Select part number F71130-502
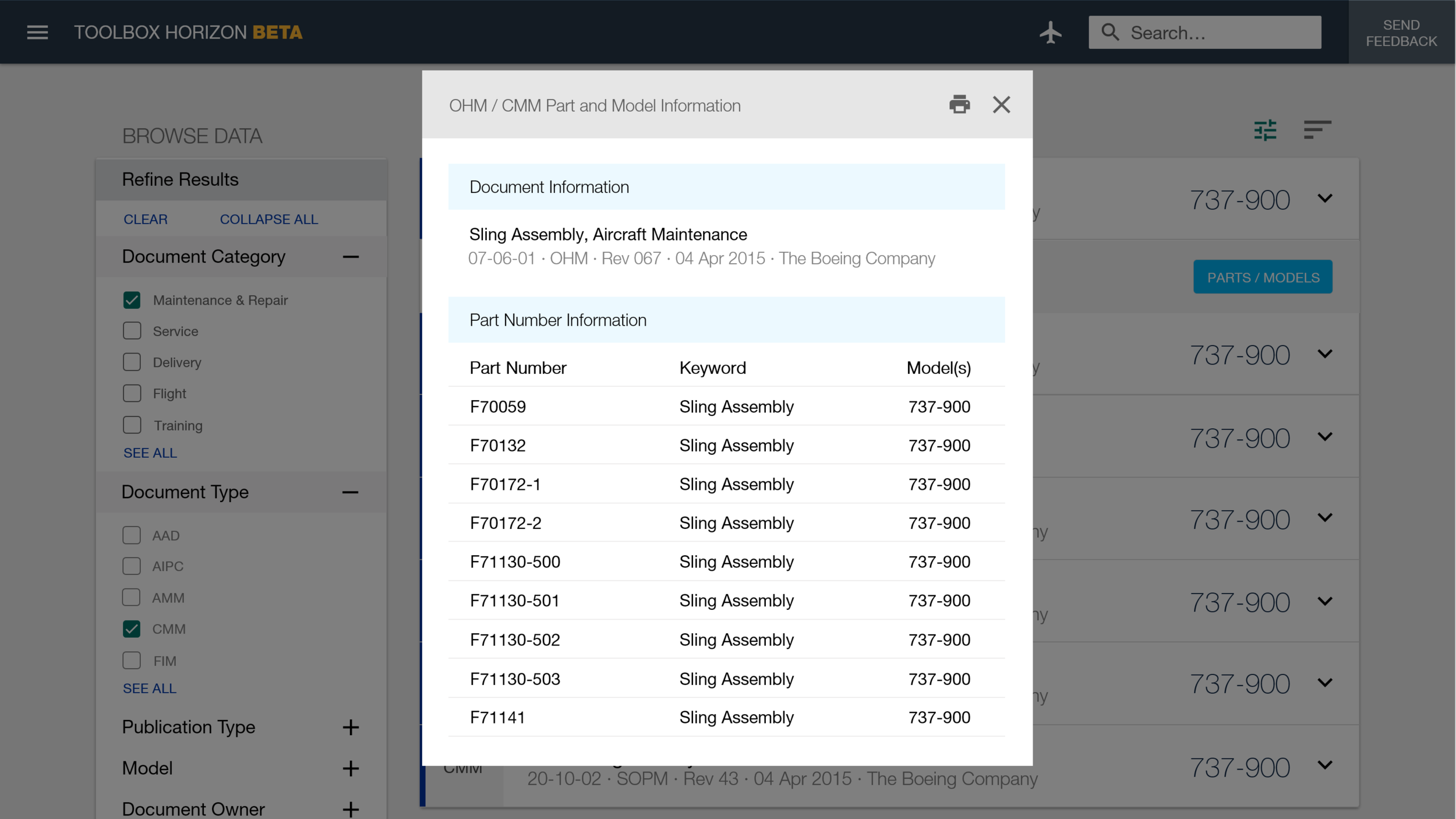1456x819 pixels. pos(515,640)
